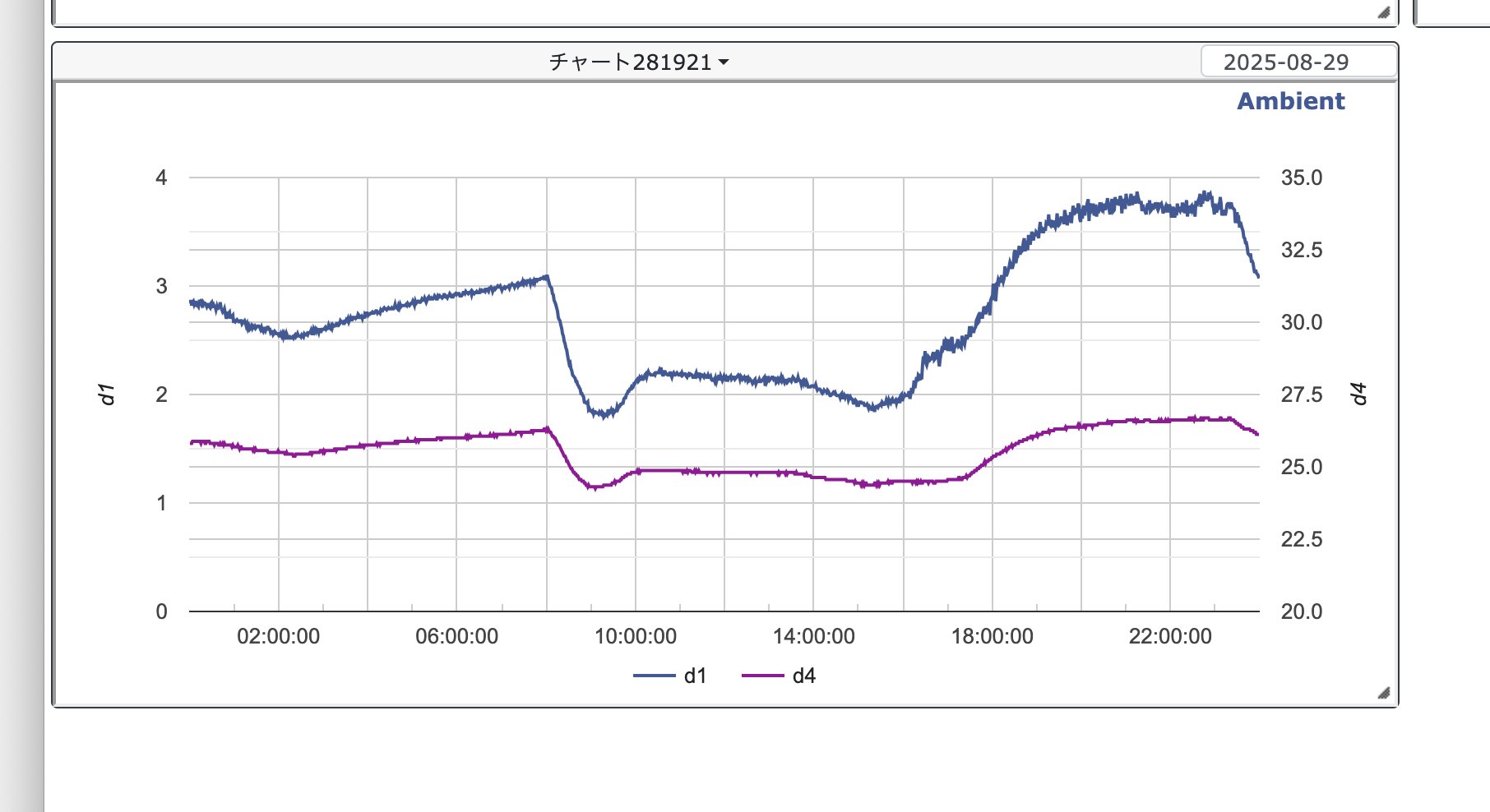Click the 02:00:00 label on the x-axis
This screenshot has height=812, width=1490.
(278, 635)
